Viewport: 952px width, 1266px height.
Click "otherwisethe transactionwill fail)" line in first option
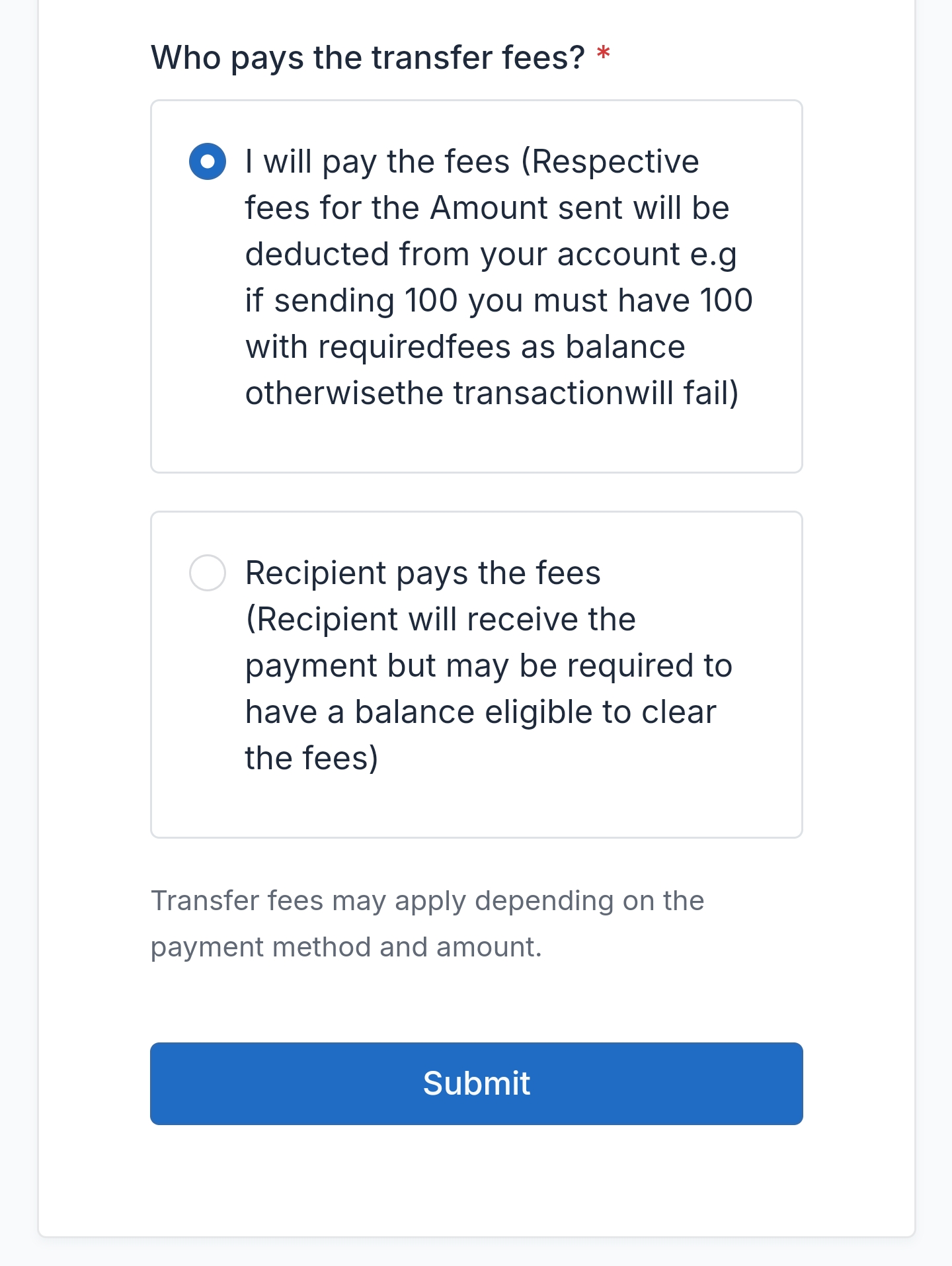tap(492, 393)
